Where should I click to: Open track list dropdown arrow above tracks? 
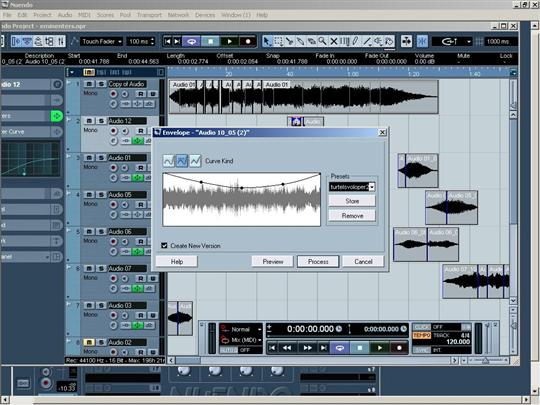tap(72, 72)
